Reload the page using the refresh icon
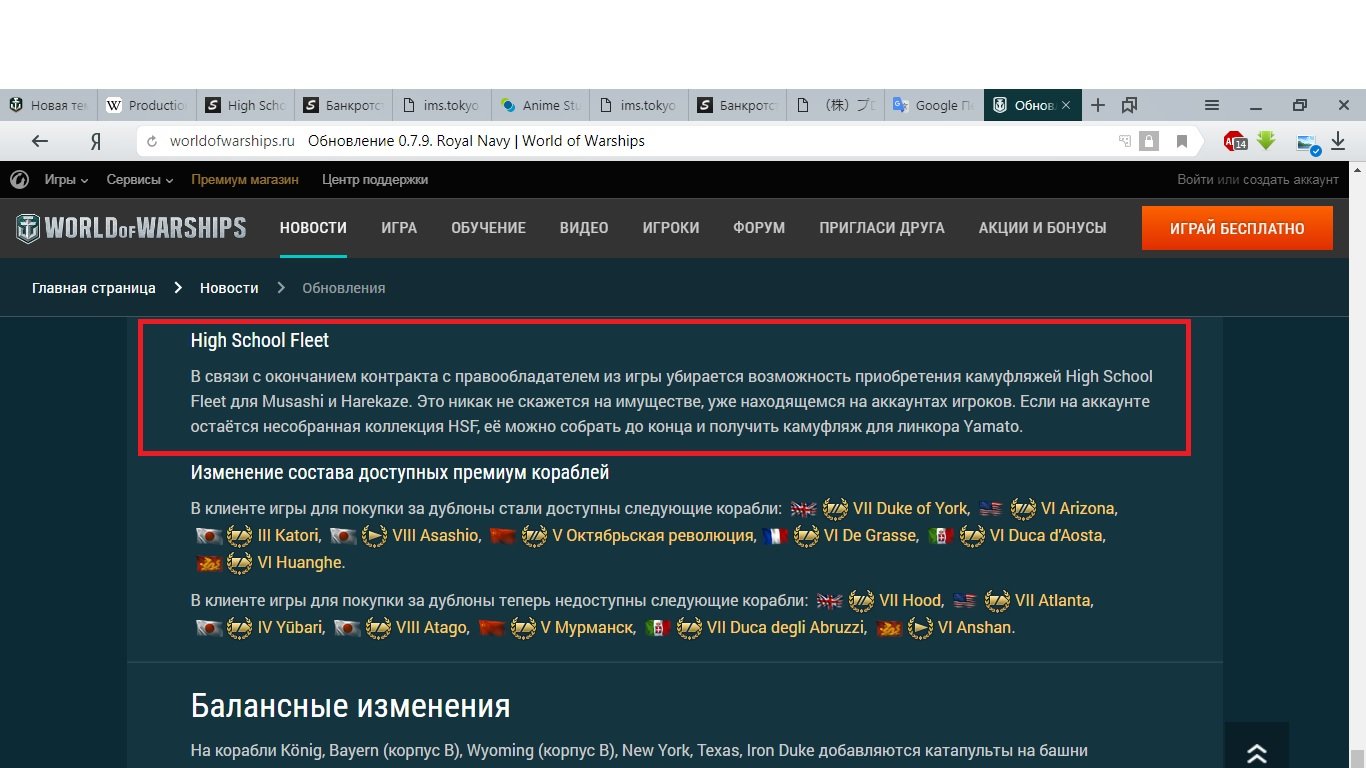 152,141
